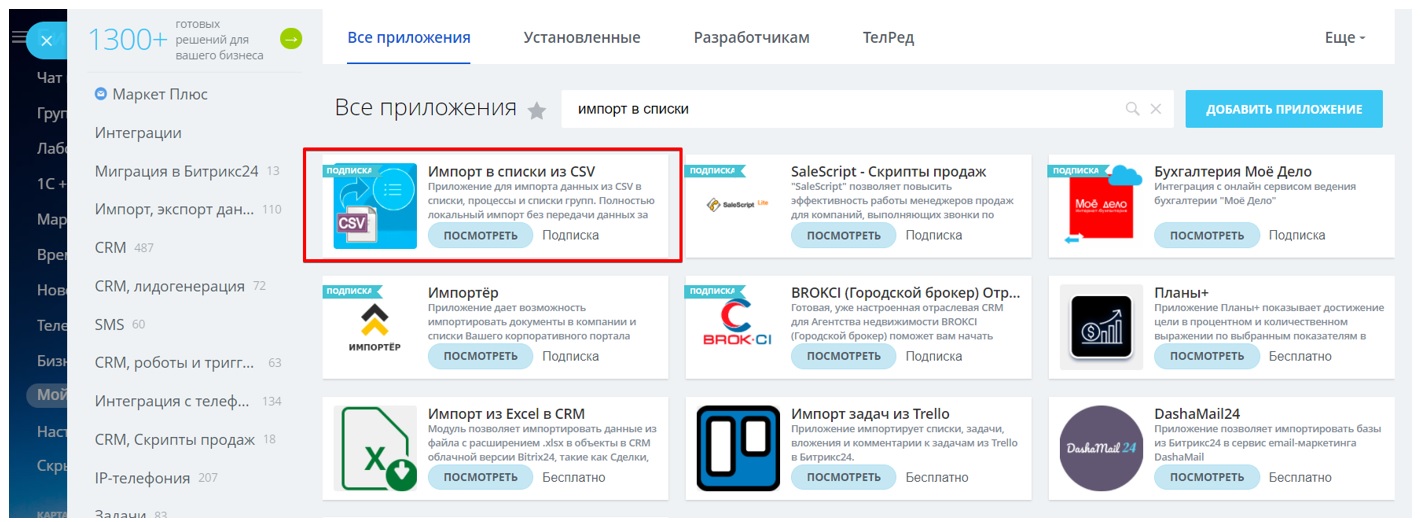Click the magnifier icon in search field
The width and height of the screenshot is (1422, 522).
coord(1133,109)
